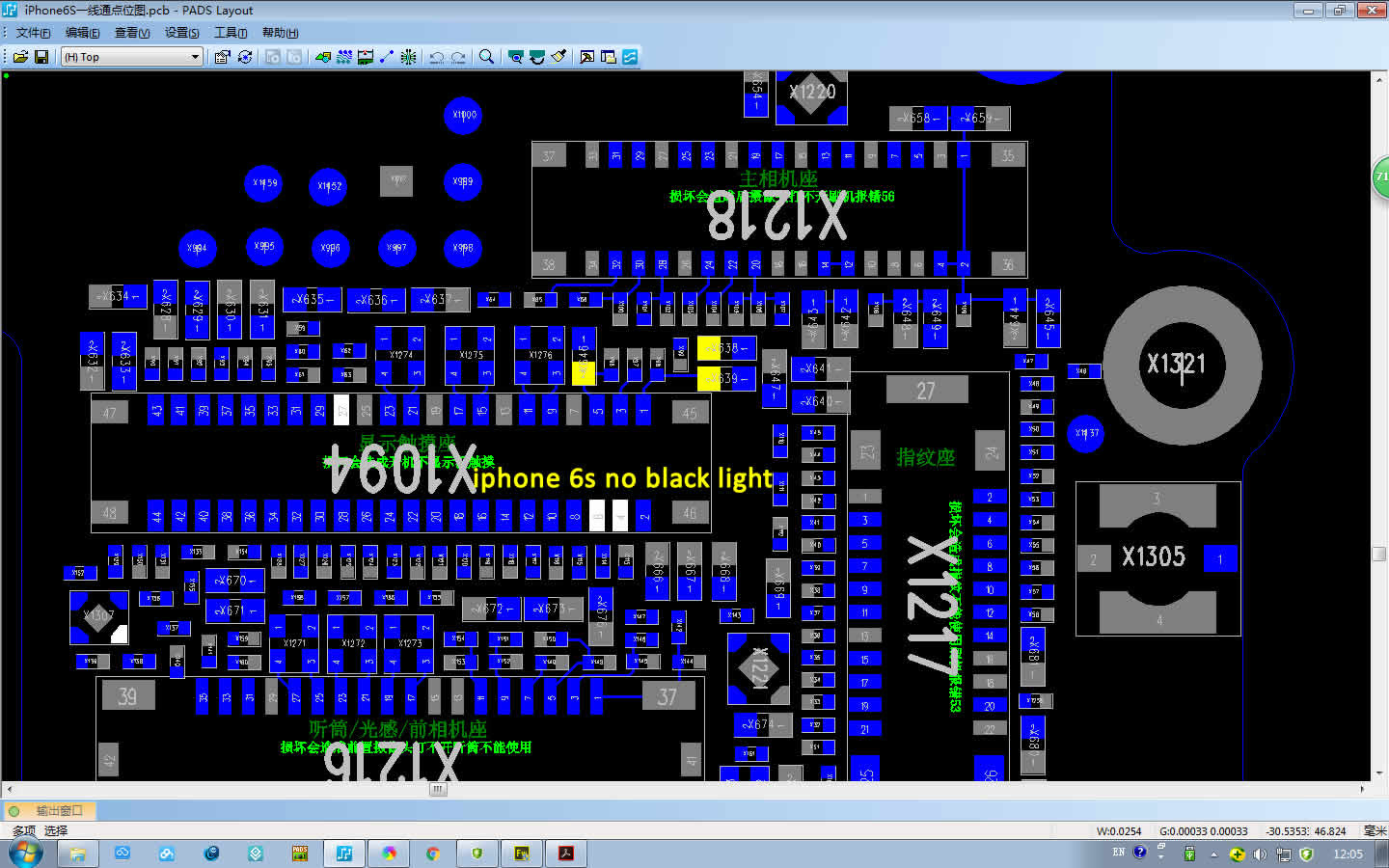Image resolution: width=1389 pixels, height=868 pixels.
Task: Click the 指纹座 green label
Action: tap(926, 457)
